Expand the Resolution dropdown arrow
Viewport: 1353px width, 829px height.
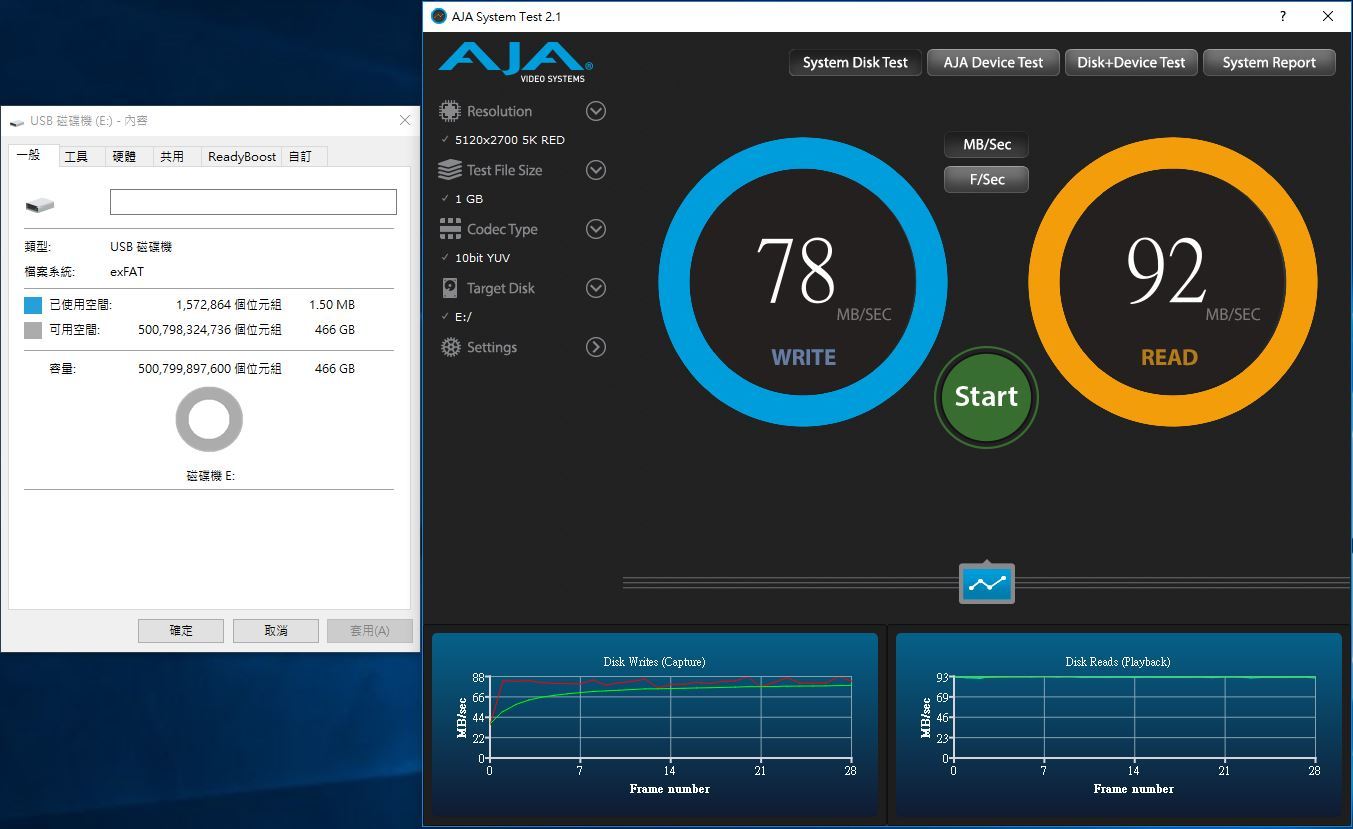[596, 111]
